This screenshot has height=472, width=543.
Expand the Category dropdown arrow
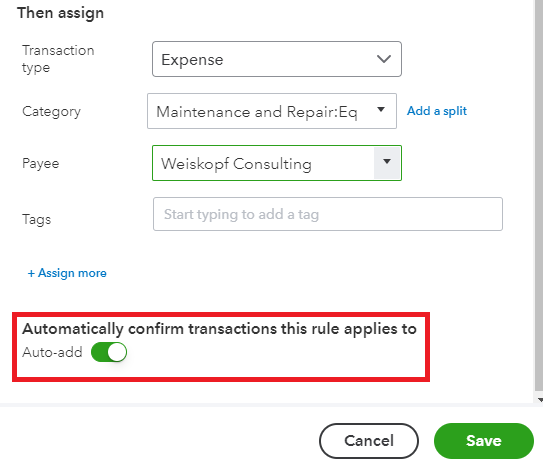381,110
